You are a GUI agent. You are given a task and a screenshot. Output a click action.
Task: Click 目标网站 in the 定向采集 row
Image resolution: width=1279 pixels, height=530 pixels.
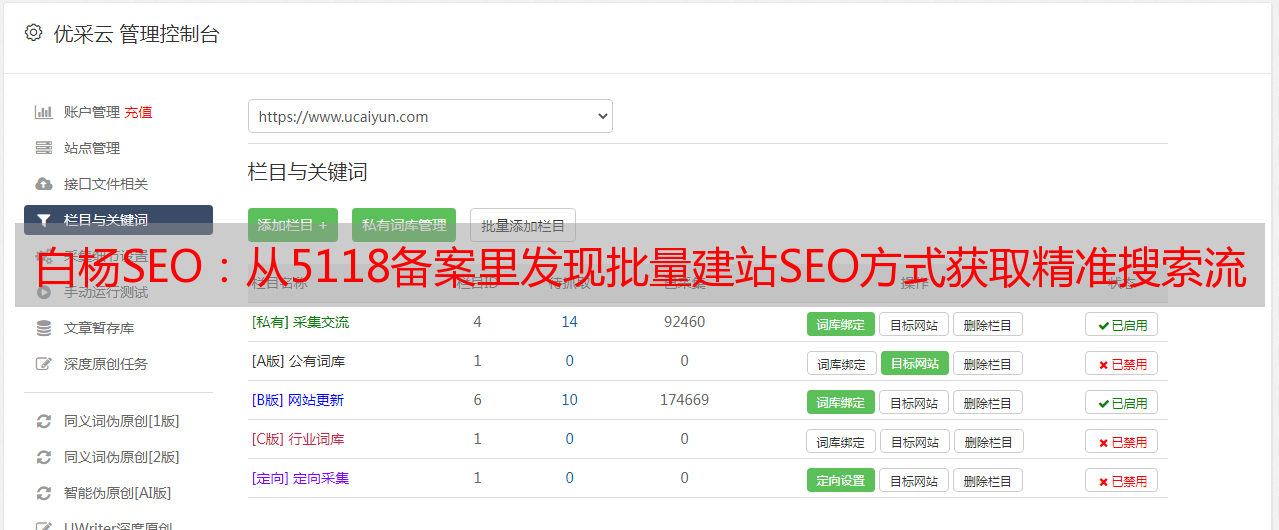914,480
